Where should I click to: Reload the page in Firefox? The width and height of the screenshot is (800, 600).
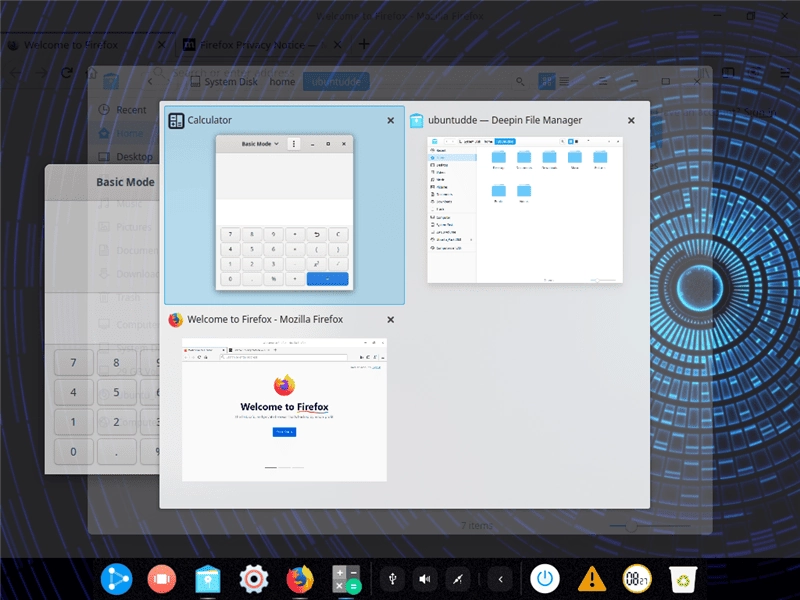[67, 73]
